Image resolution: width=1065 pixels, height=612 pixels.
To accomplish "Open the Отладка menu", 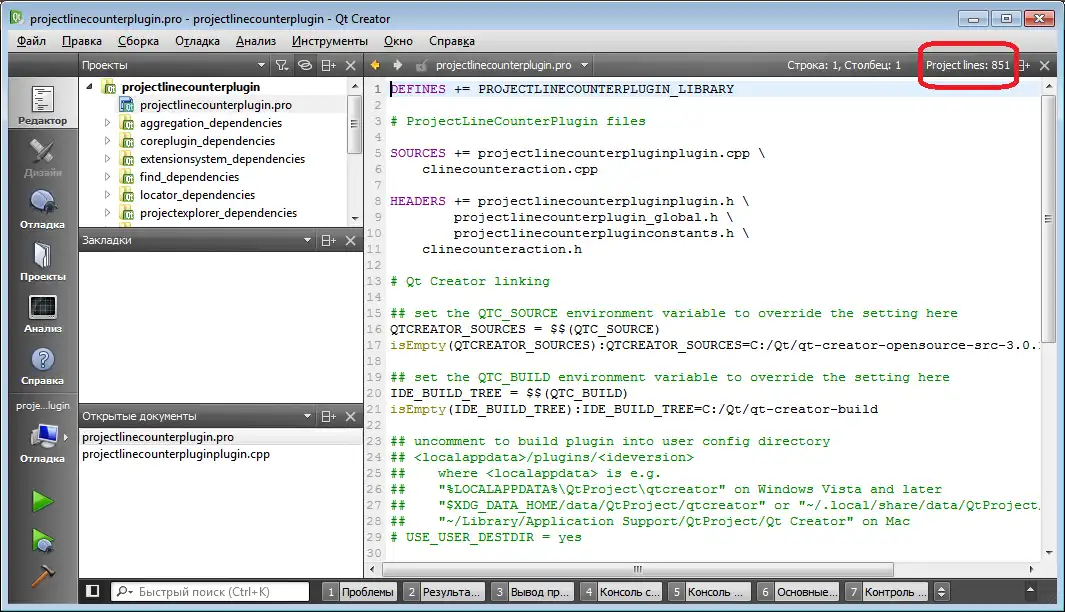I will (x=198, y=41).
